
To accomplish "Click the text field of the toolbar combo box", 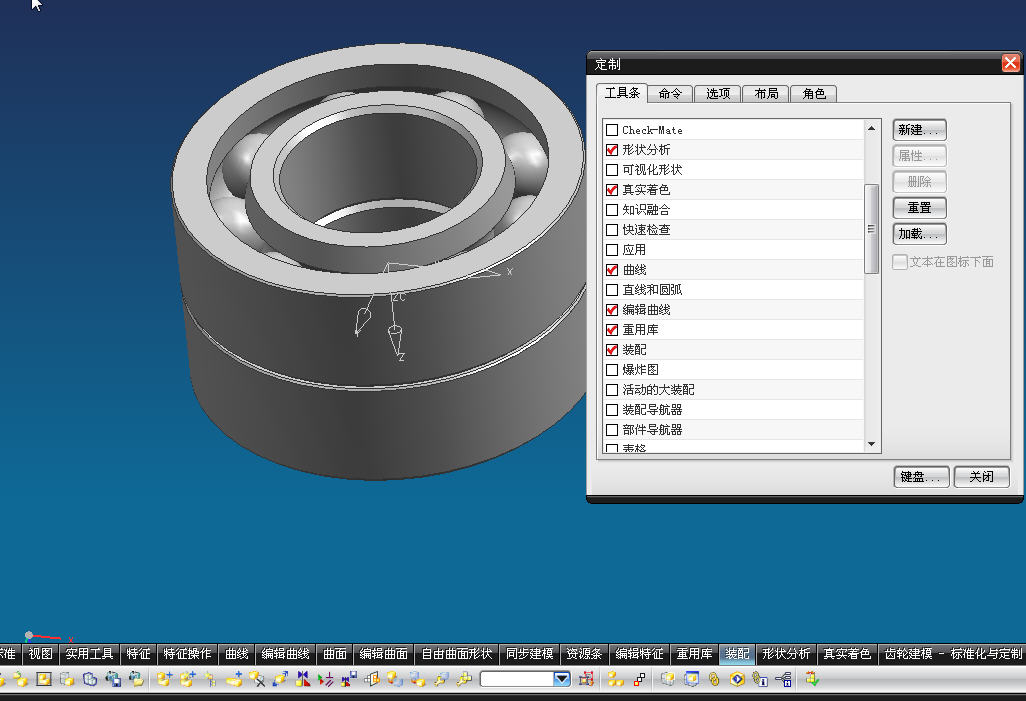I will pos(518,679).
